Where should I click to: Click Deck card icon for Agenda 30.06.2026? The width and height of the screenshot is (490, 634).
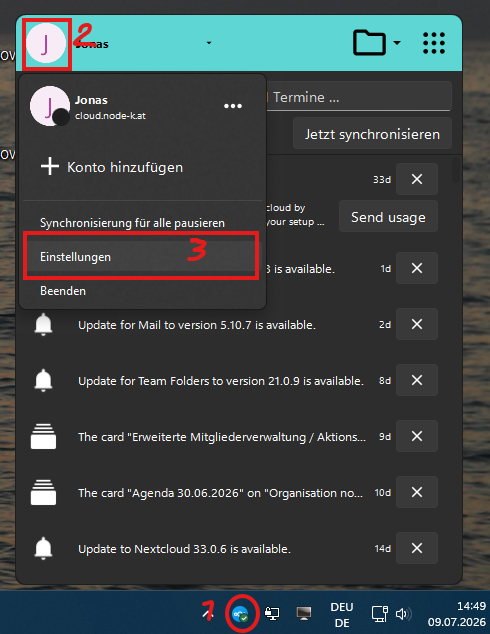pos(43,492)
